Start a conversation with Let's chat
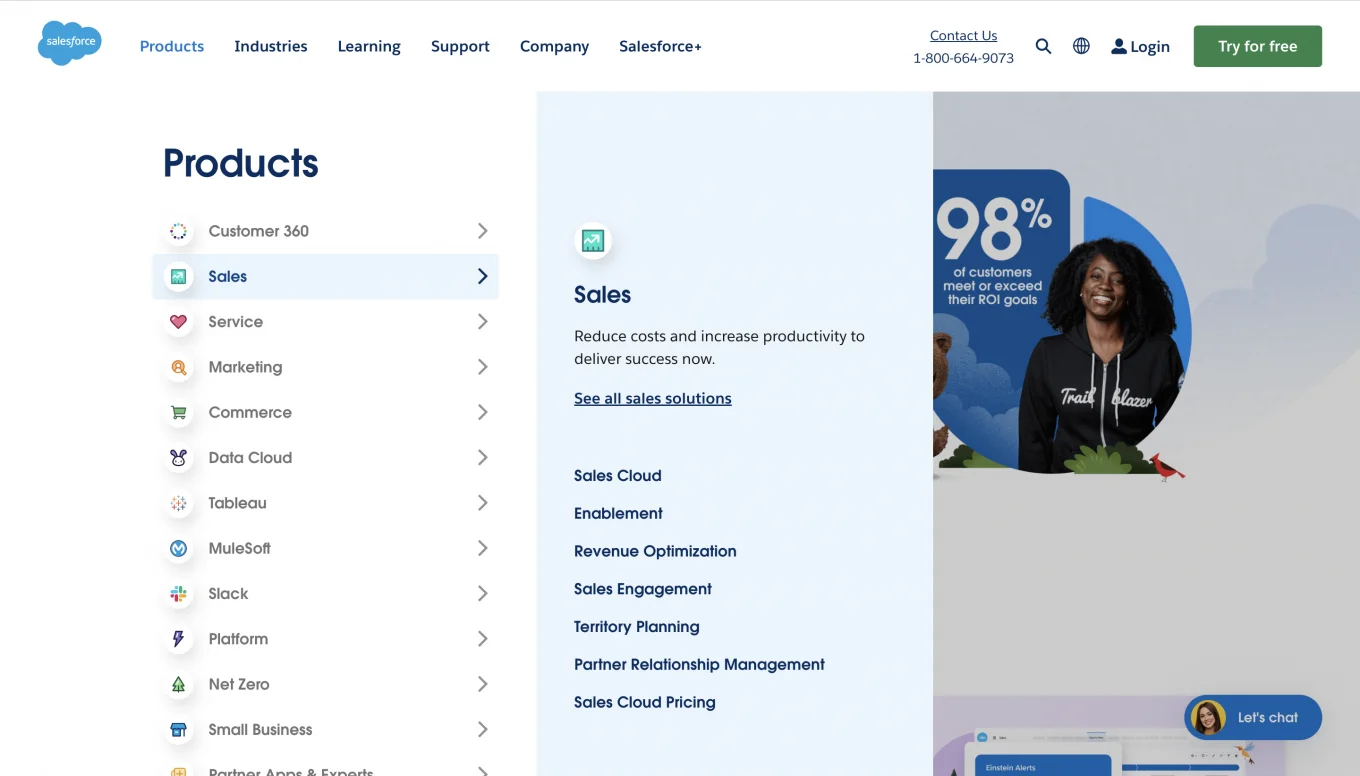The width and height of the screenshot is (1360, 776). coord(1253,717)
